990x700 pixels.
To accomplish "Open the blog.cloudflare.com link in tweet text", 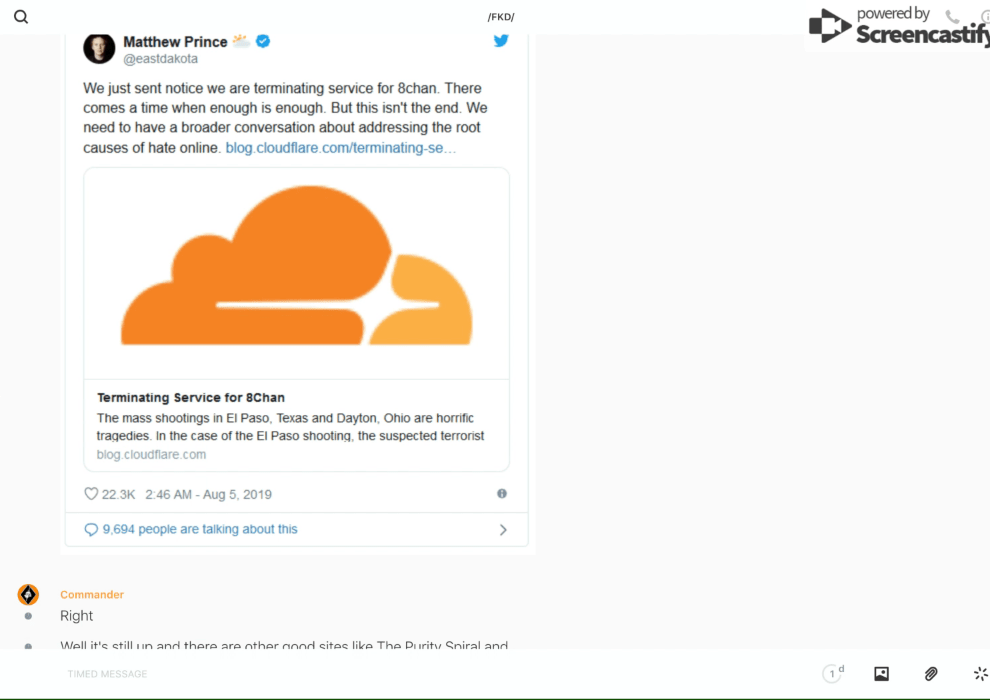I will pyautogui.click(x=340, y=148).
